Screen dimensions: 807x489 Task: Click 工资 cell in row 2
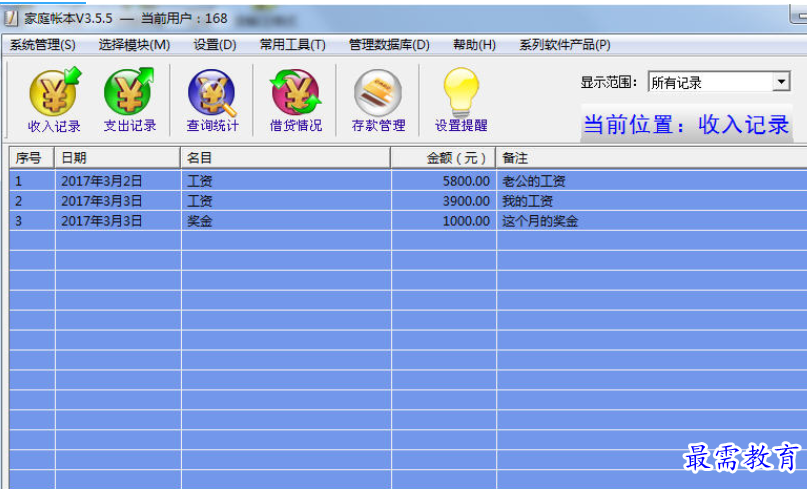click(286, 201)
